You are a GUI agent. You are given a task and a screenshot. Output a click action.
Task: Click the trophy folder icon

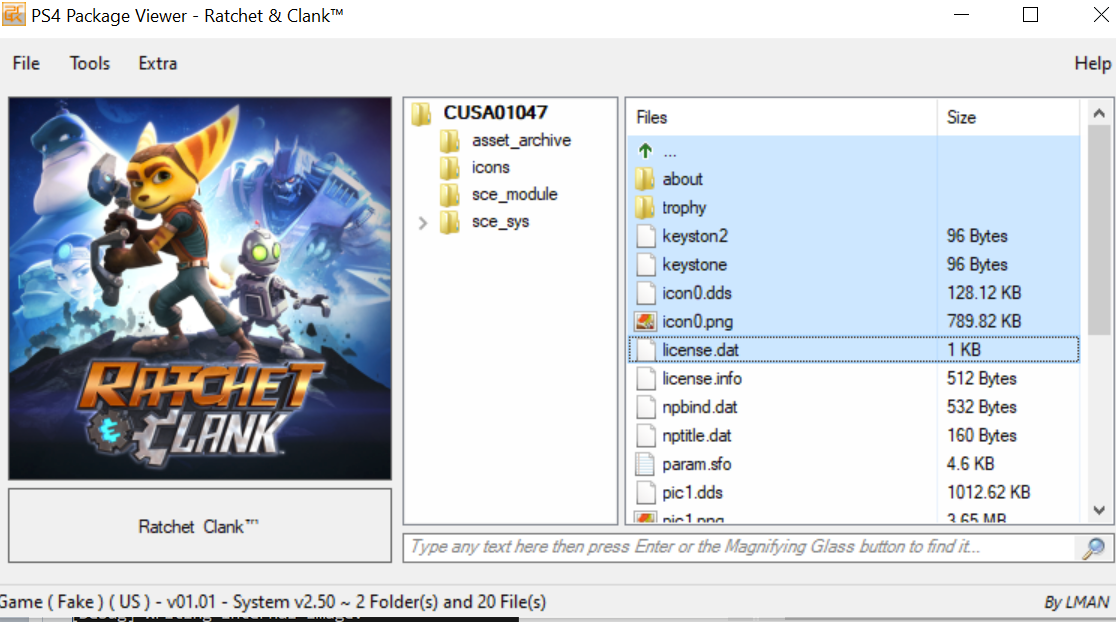pos(645,207)
